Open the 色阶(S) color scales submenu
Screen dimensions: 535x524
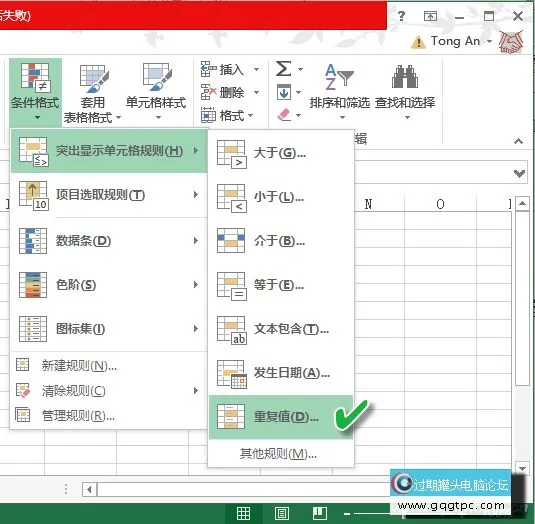coord(109,285)
